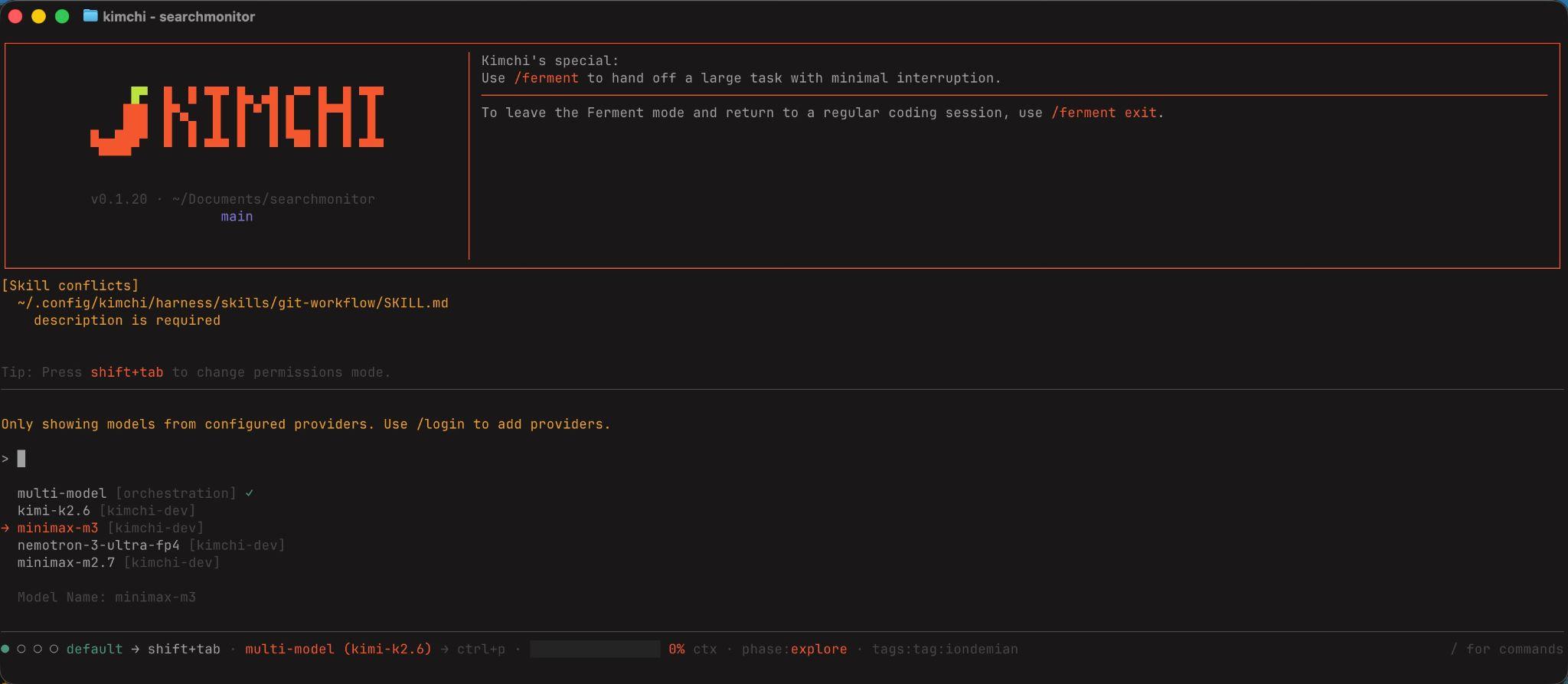Click the red close window button
The width and height of the screenshot is (1568, 684).
pos(15,16)
